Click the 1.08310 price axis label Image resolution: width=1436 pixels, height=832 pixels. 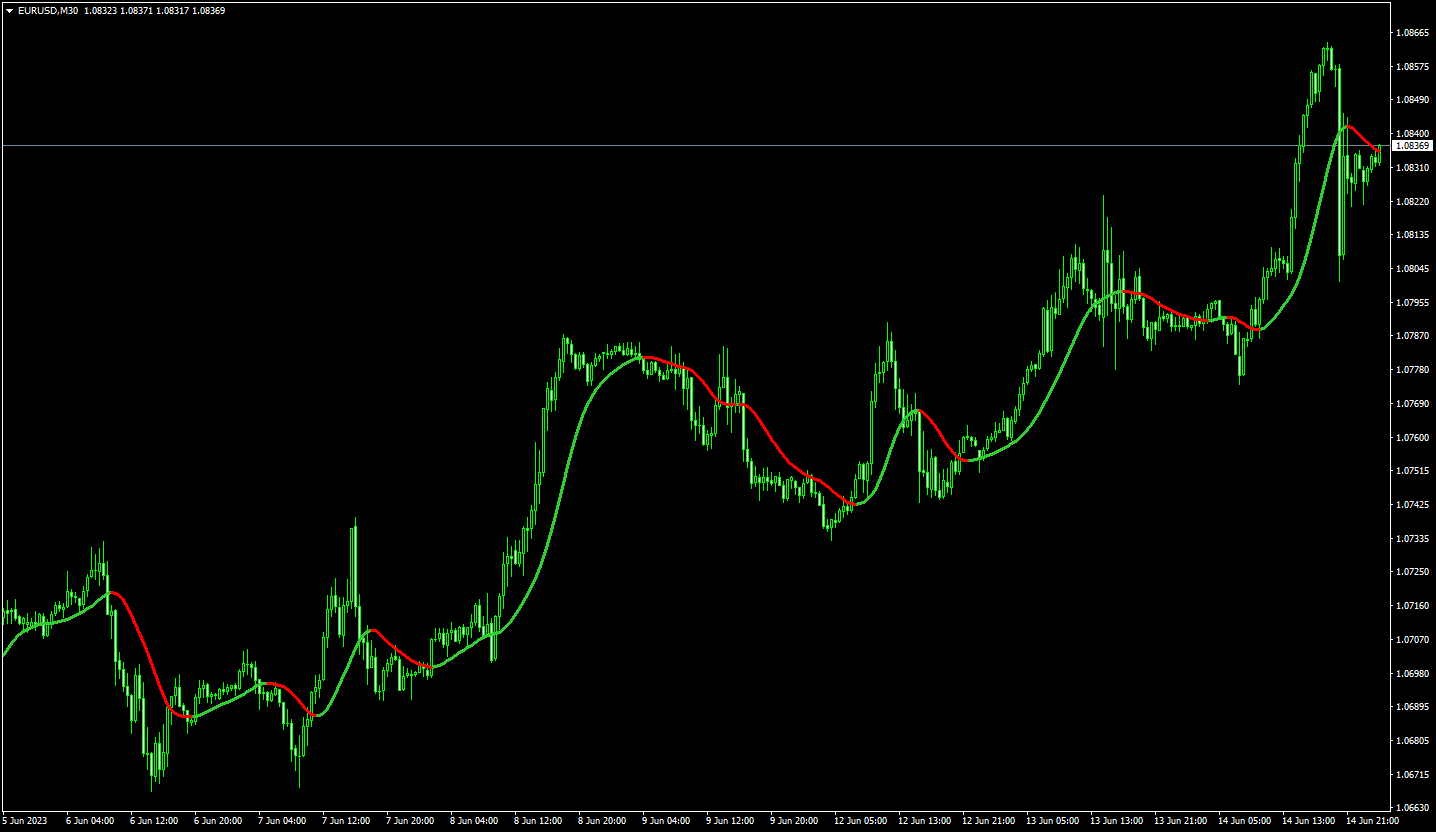tap(1412, 168)
